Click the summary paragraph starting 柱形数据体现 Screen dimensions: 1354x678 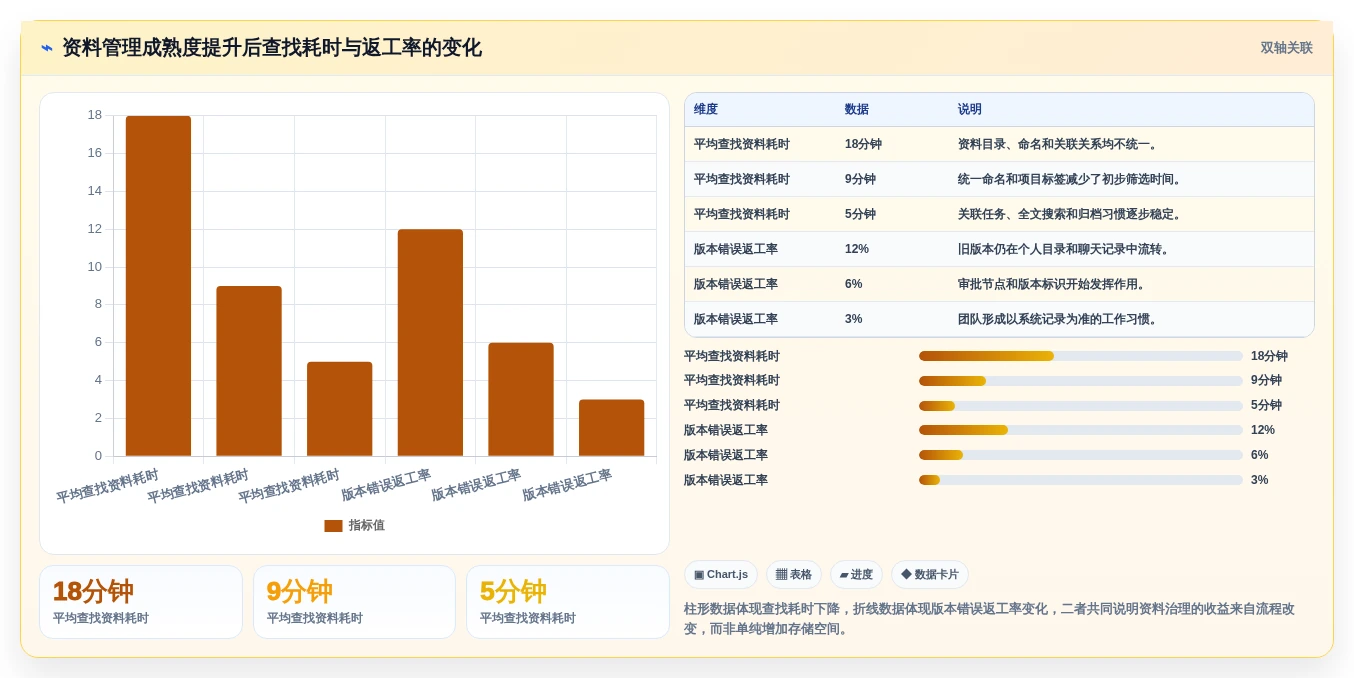pyautogui.click(x=990, y=619)
